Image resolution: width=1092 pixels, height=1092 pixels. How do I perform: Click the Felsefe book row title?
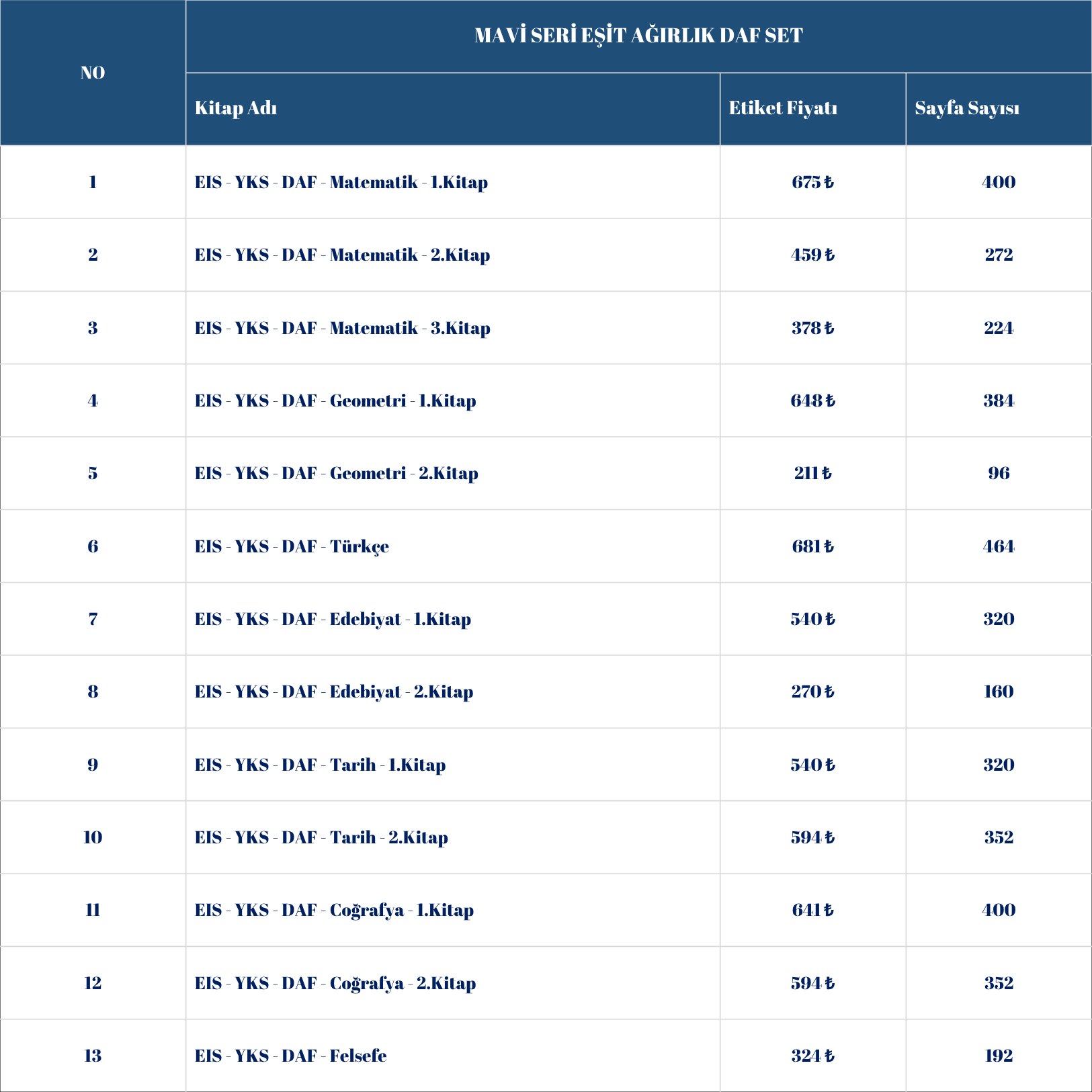pos(290,1056)
